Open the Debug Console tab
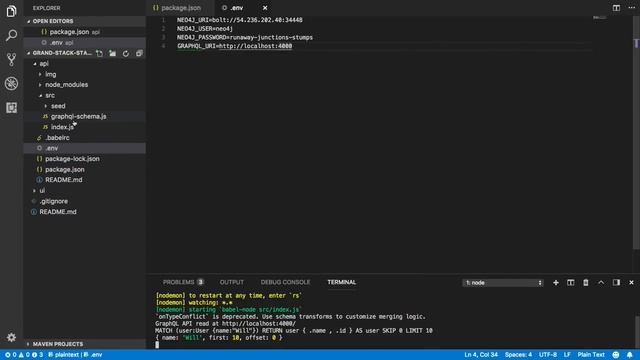 click(285, 282)
